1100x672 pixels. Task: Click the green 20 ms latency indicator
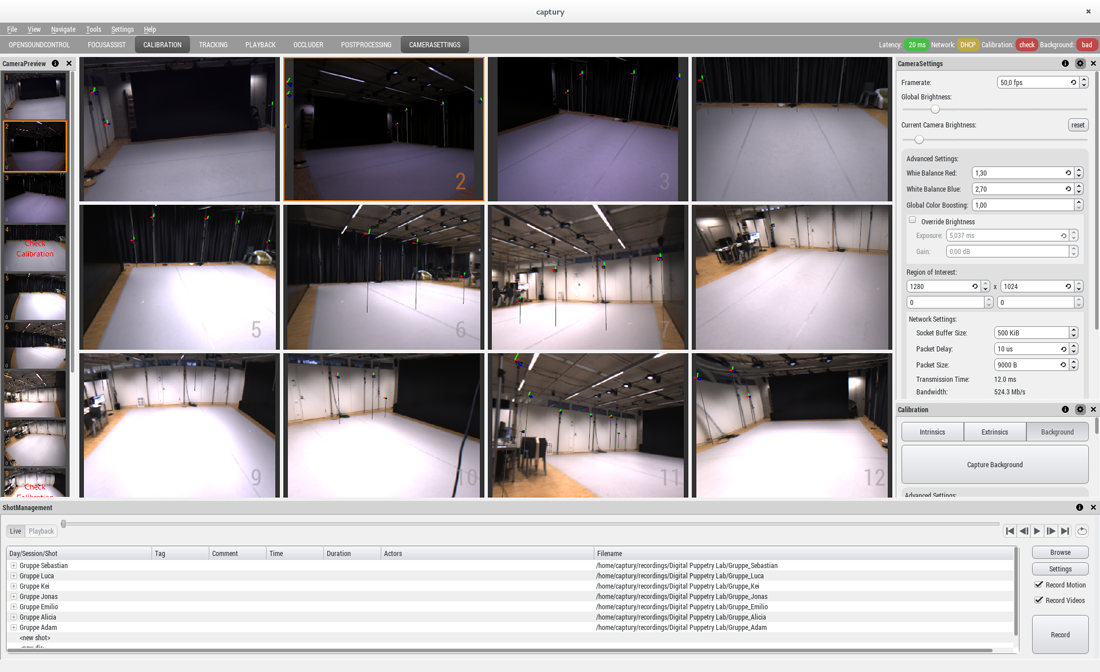point(916,44)
